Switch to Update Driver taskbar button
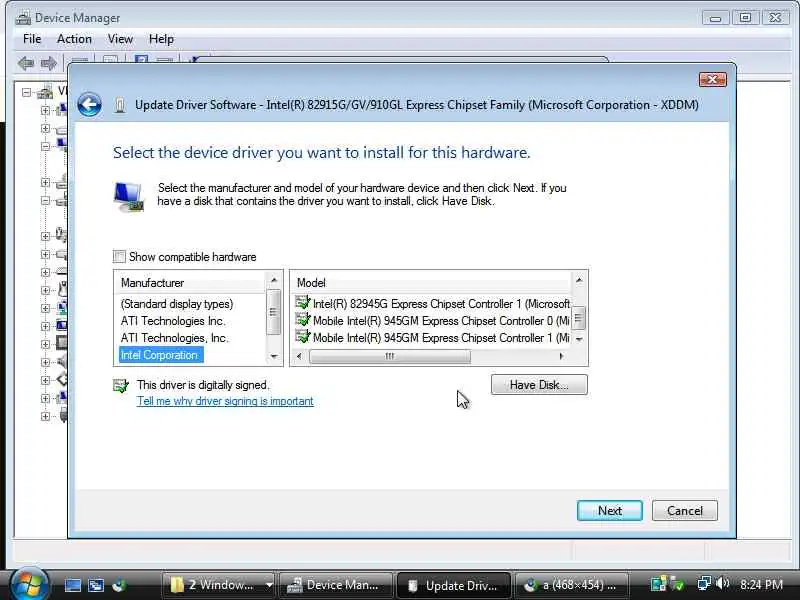The image size is (800, 600). (x=453, y=585)
